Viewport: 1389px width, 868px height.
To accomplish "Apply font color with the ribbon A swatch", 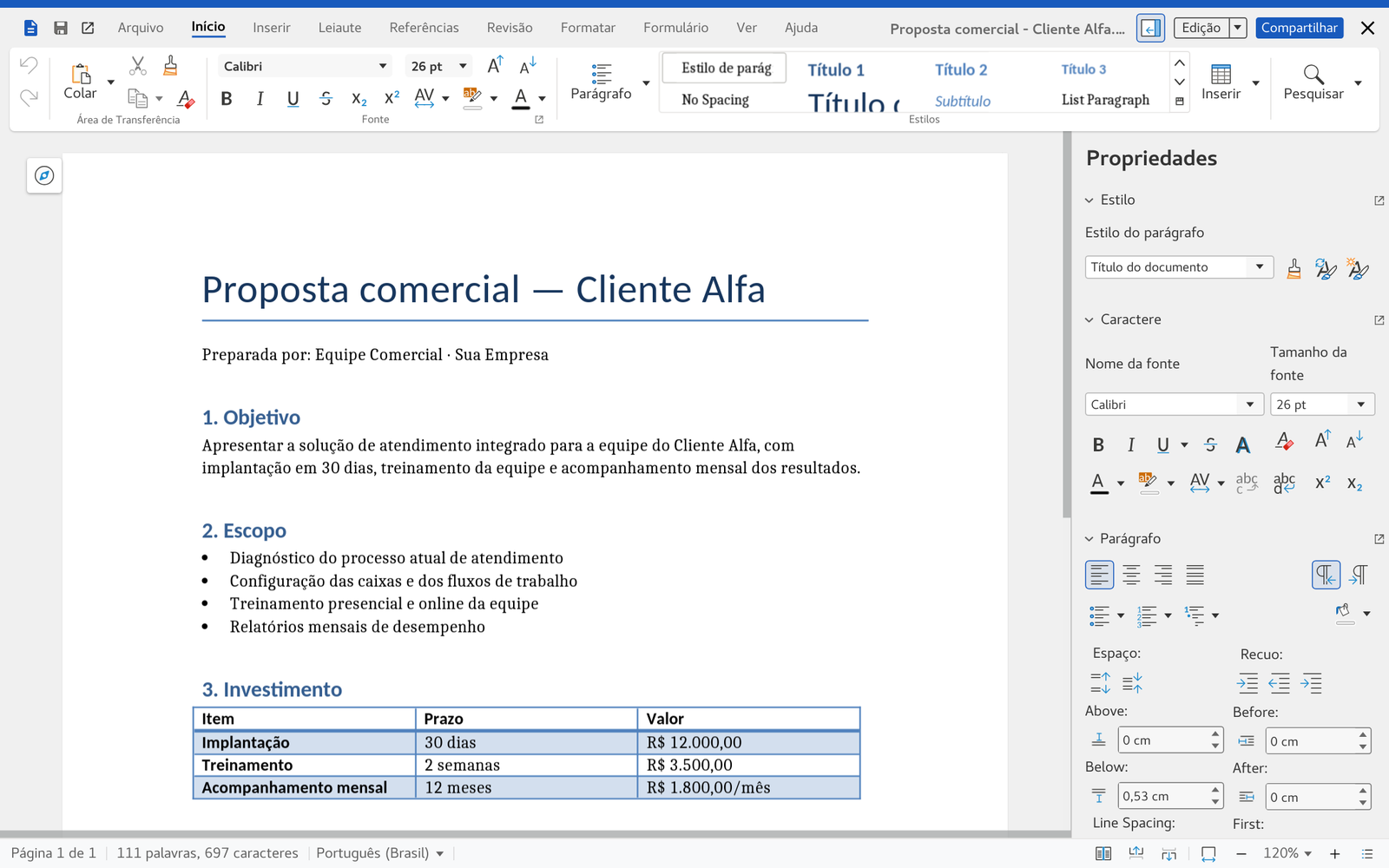I will click(521, 98).
